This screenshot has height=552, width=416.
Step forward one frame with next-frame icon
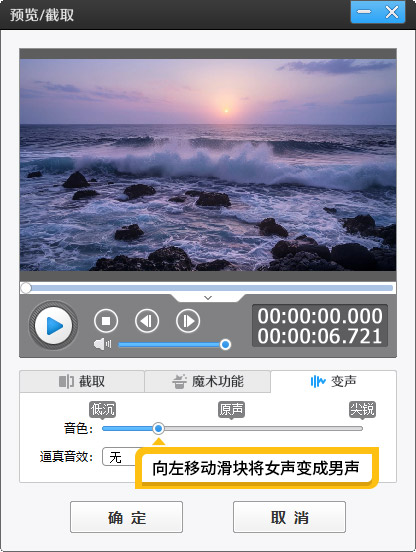(x=188, y=321)
